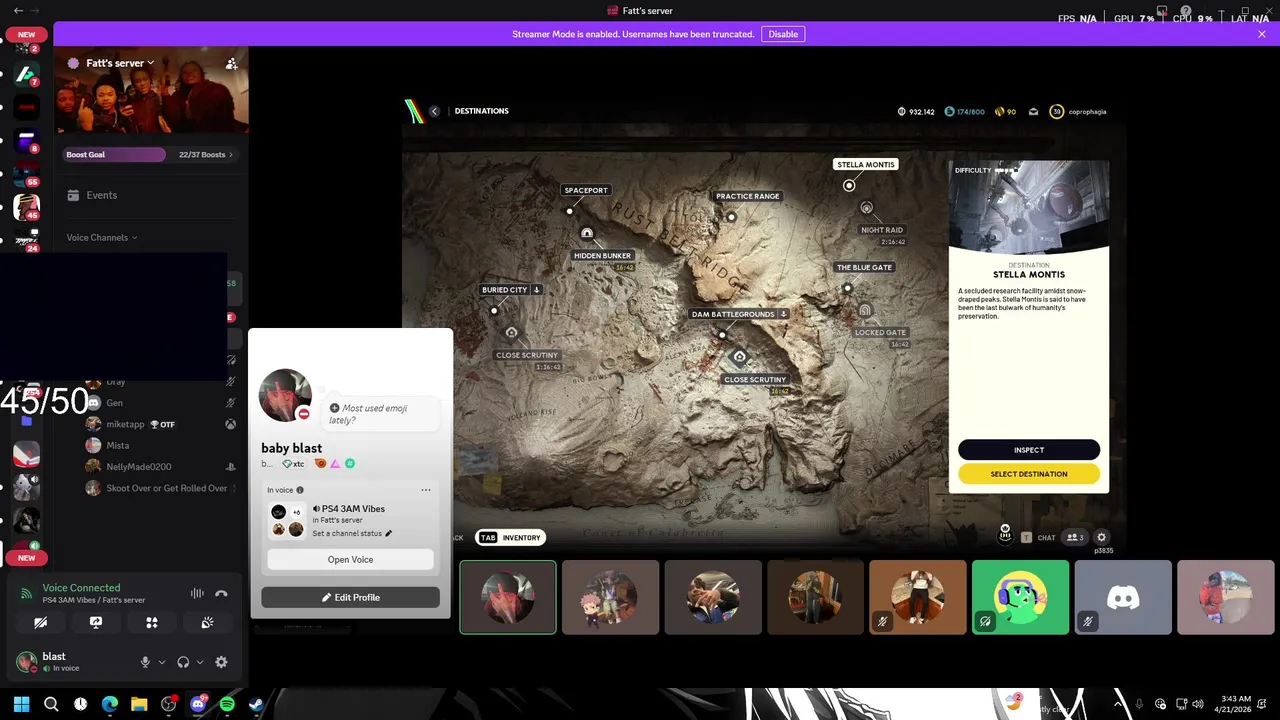Viewport: 1280px width, 720px height.
Task: Open Microsoft Edge from taskbar
Action: pyautogui.click(x=110, y=704)
